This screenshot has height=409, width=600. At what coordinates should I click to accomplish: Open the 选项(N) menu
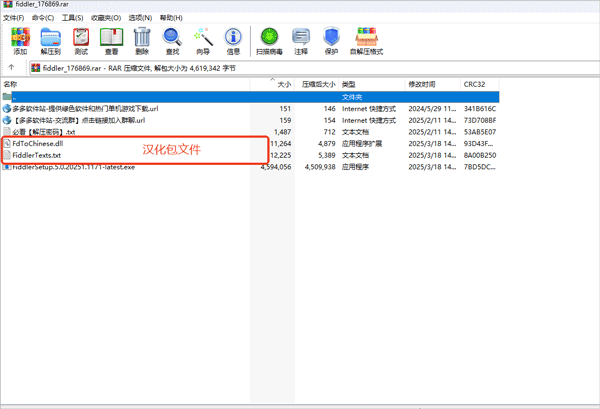point(141,17)
